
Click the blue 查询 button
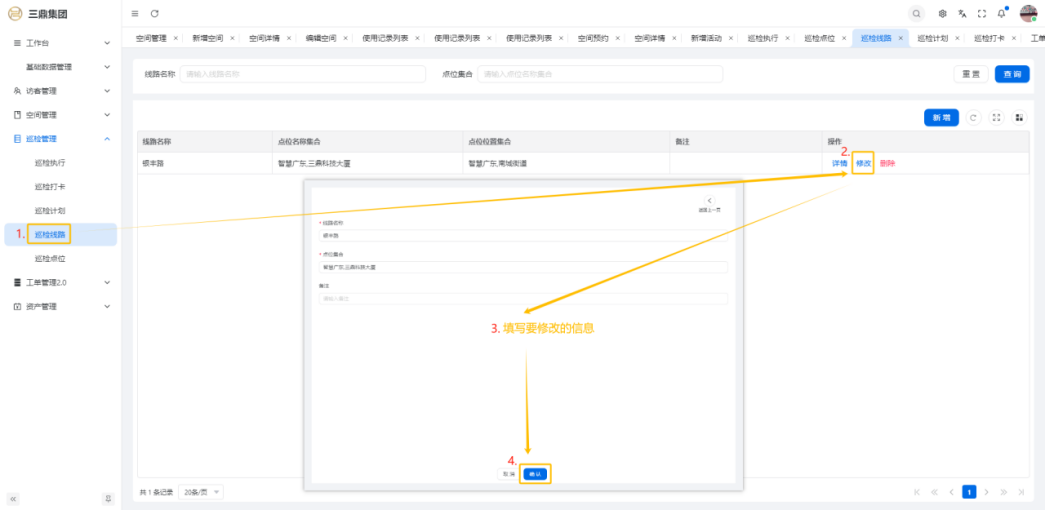[x=1011, y=74]
